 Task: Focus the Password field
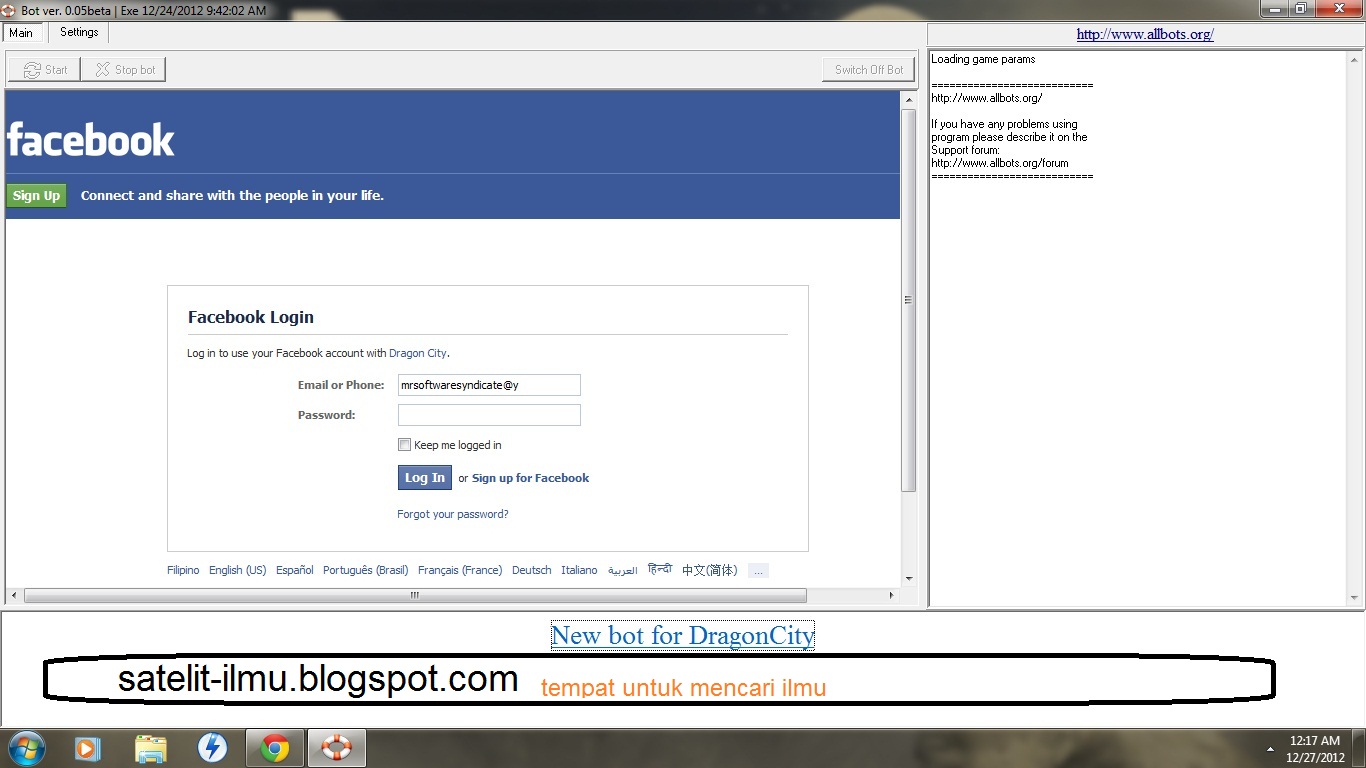(489, 415)
